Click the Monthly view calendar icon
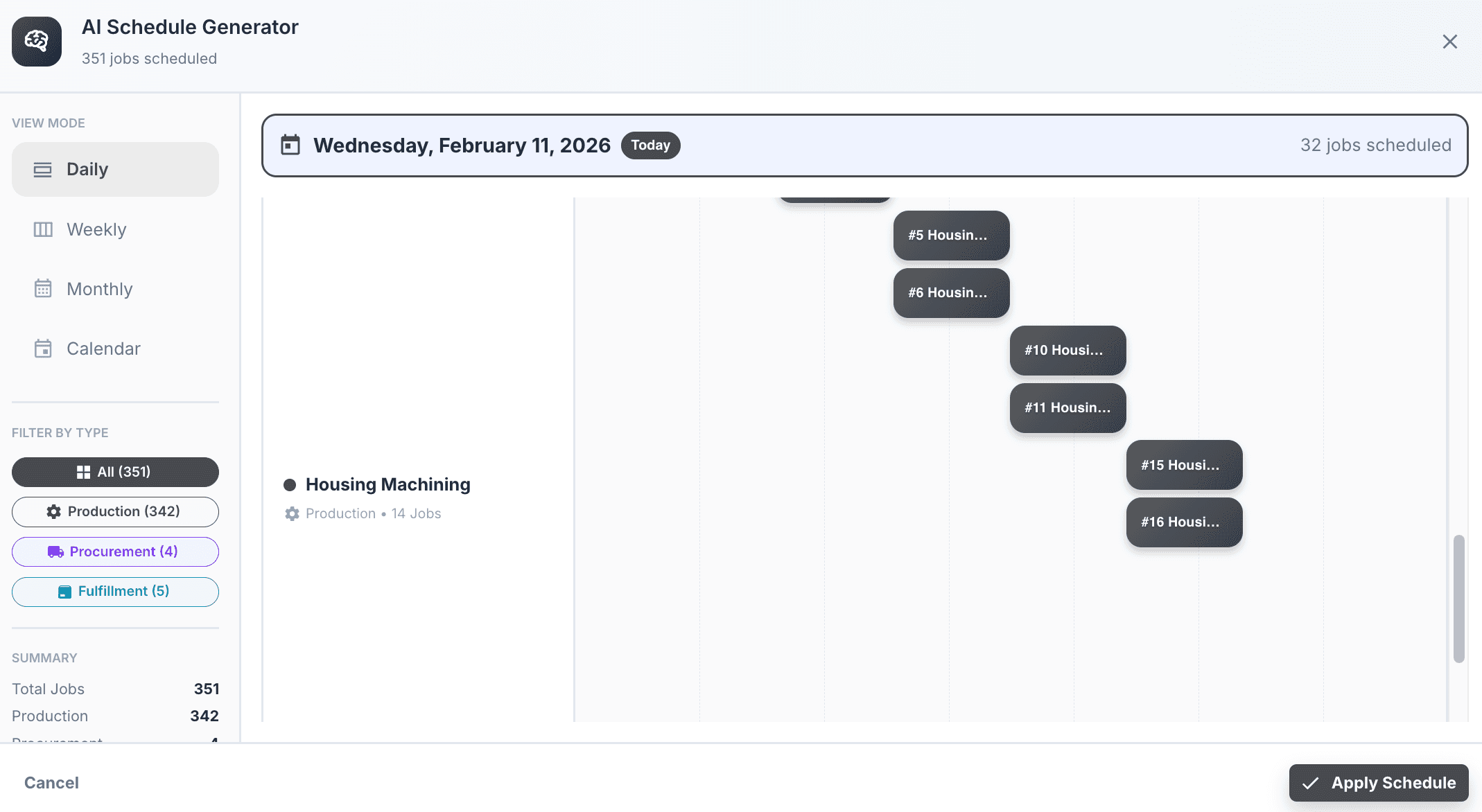Viewport: 1482px width, 812px height. pyautogui.click(x=43, y=289)
